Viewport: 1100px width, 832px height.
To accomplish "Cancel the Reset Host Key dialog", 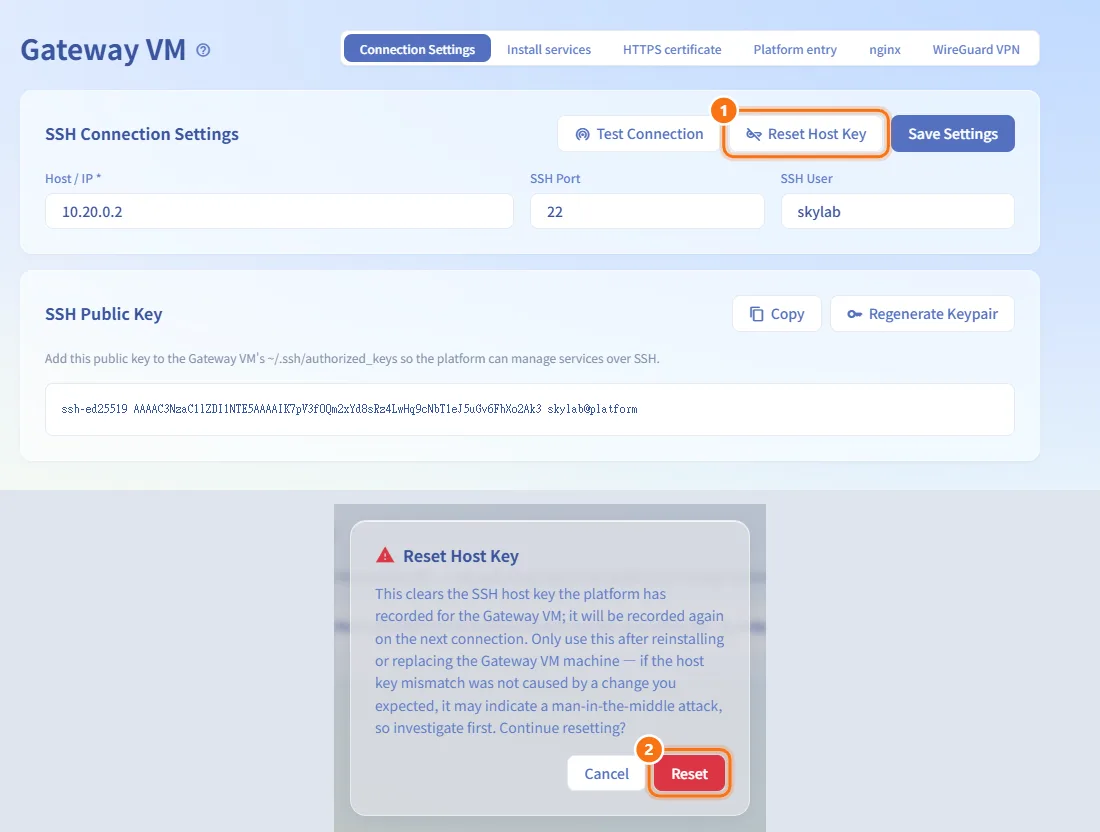I will [x=606, y=773].
